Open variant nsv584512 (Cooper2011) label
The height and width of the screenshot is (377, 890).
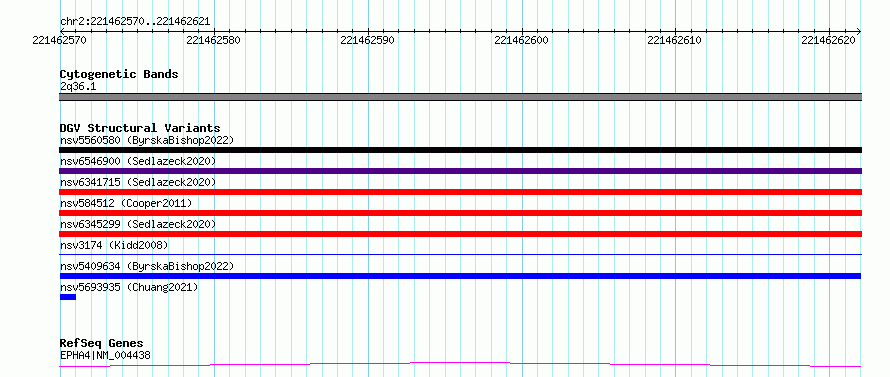[x=126, y=203]
